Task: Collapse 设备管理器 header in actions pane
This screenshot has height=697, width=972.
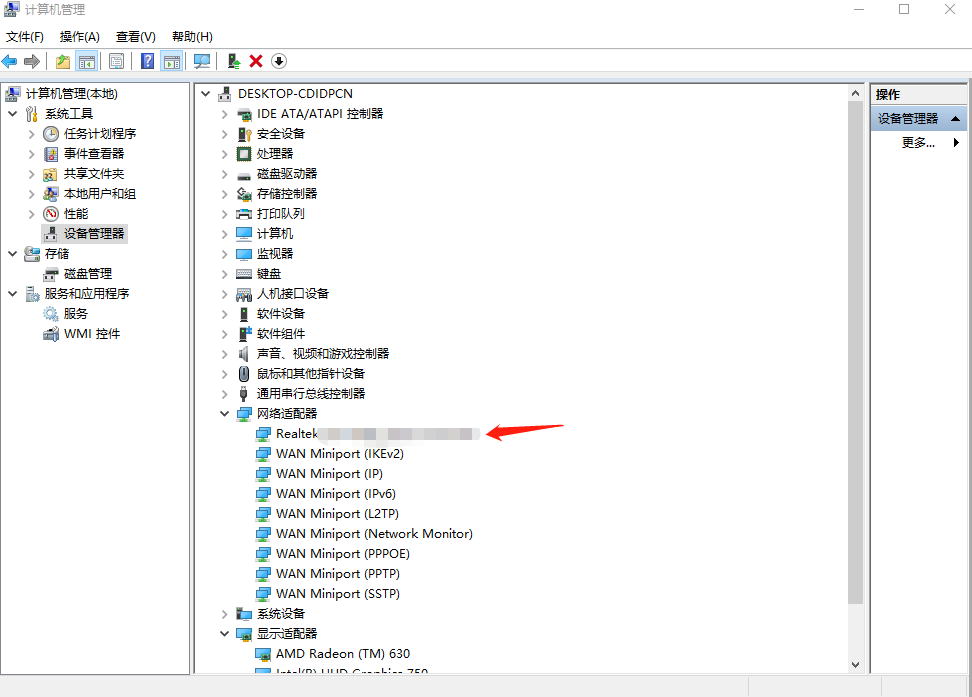Action: pos(956,118)
